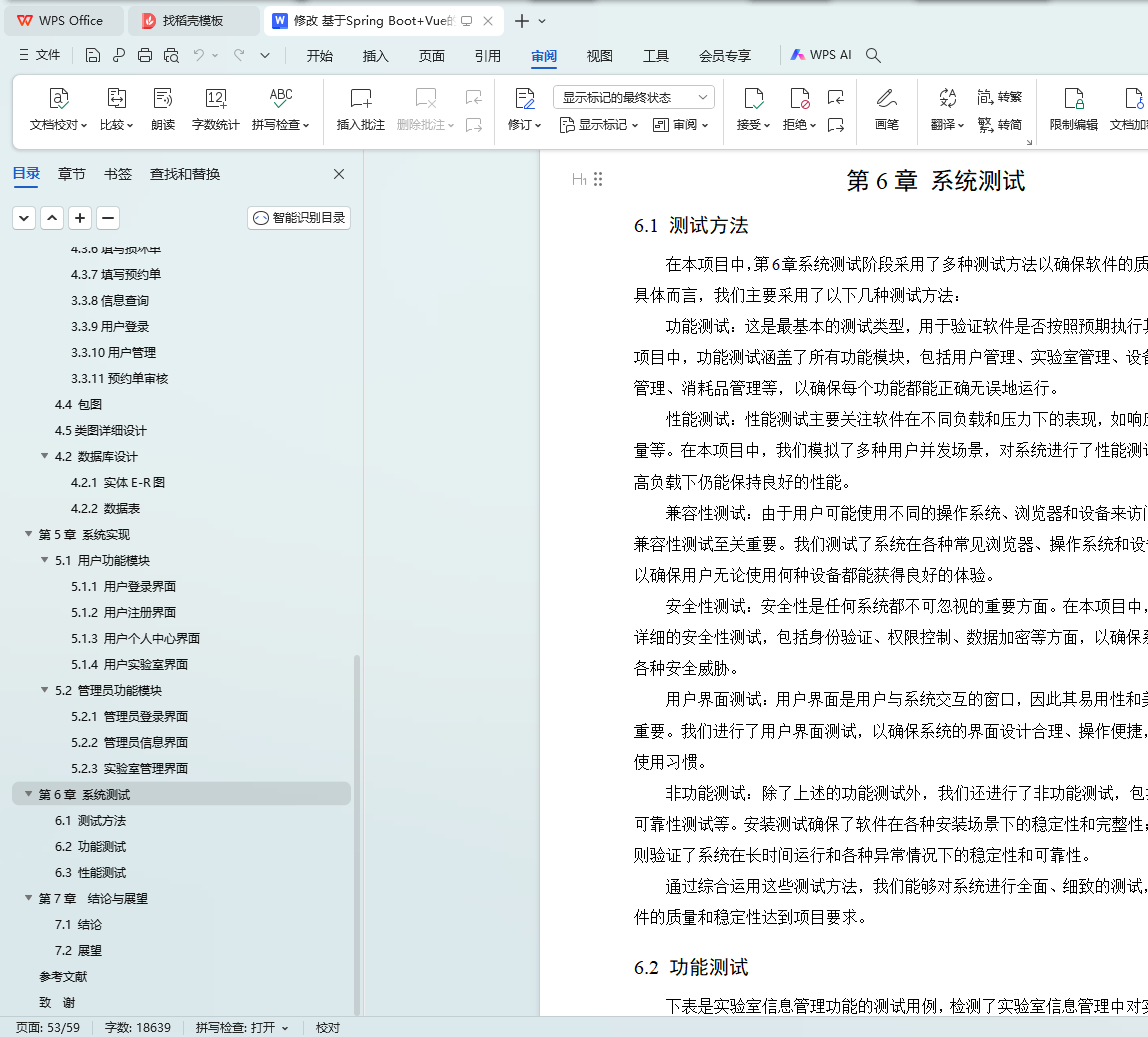Jump to 5.1.3 用户个人中心界面 heading
The width and height of the screenshot is (1148, 1037).
tap(135, 639)
